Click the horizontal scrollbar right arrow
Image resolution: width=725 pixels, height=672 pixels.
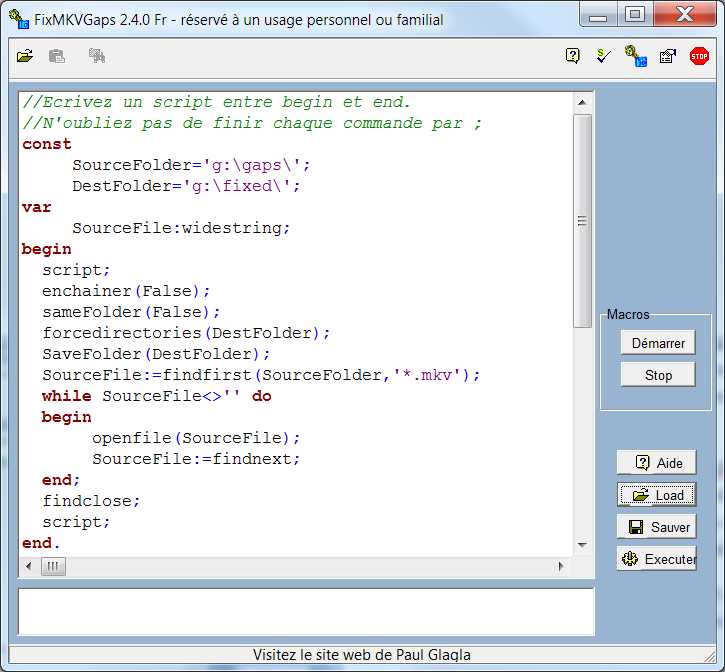click(561, 567)
